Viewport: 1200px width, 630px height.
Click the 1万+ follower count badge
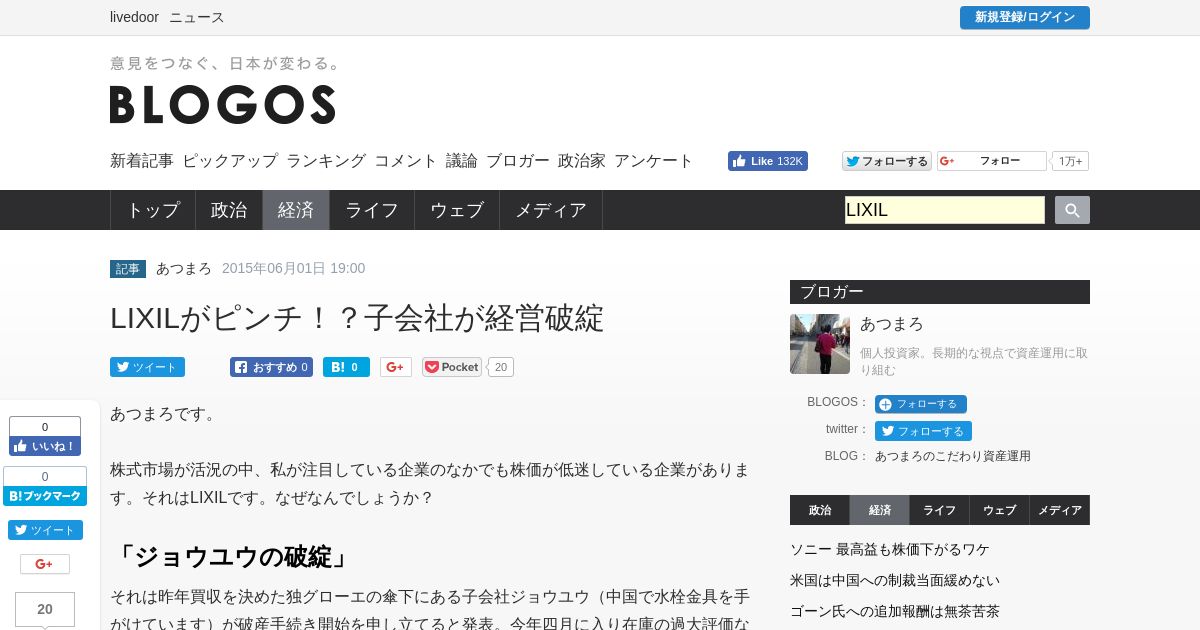click(x=1070, y=161)
